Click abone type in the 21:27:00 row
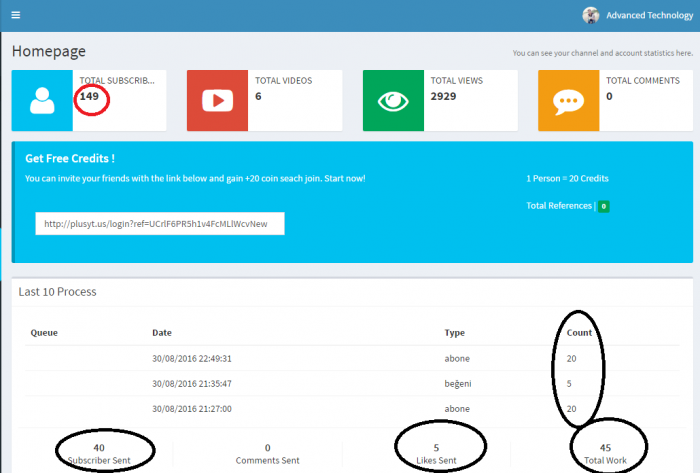The image size is (700, 473). (457, 409)
